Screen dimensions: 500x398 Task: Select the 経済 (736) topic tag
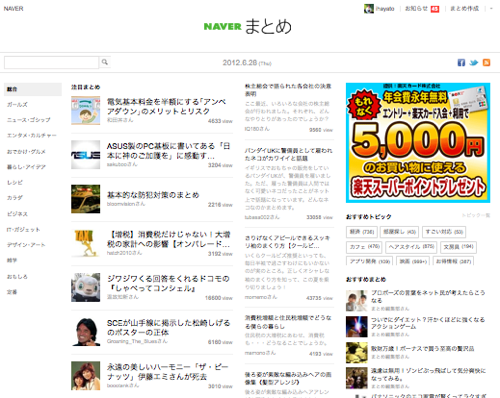362,232
